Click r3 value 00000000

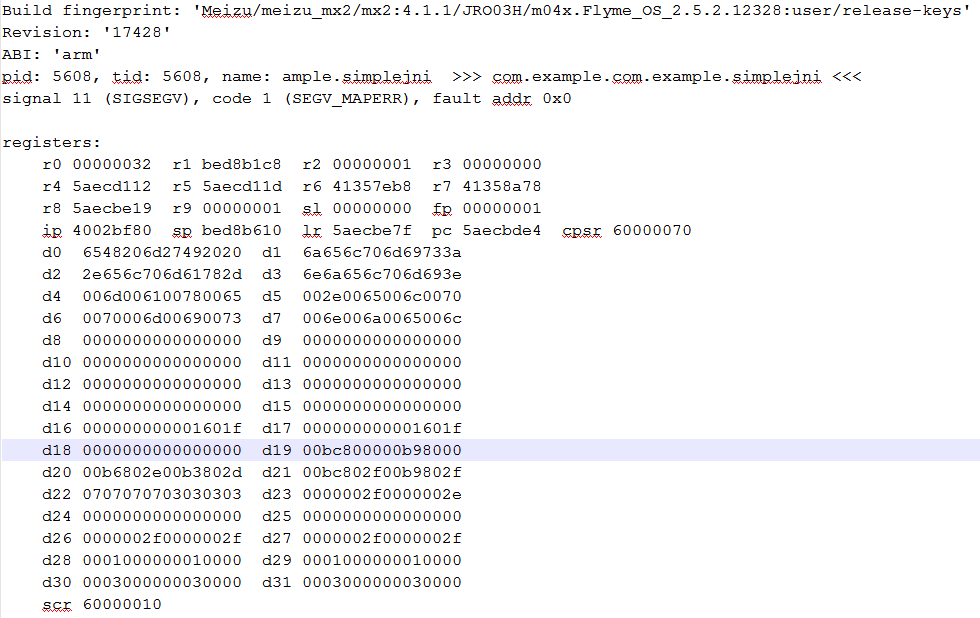(x=502, y=164)
